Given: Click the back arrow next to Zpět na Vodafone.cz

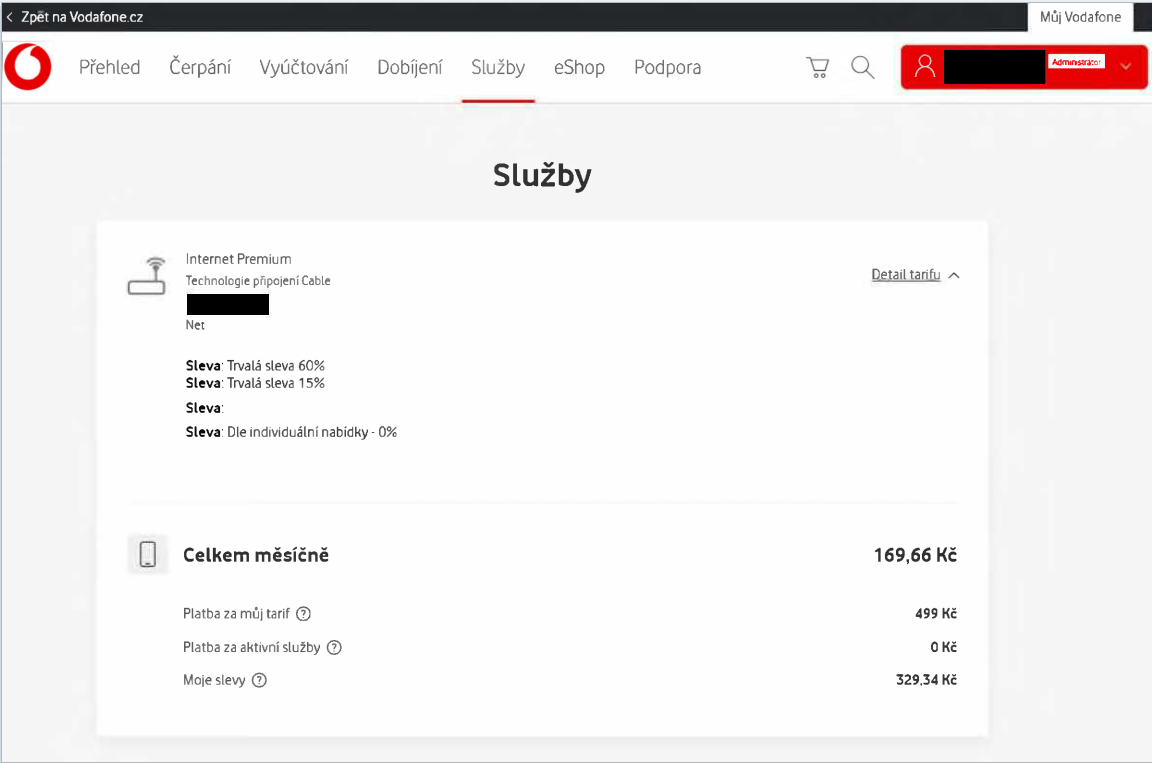Looking at the screenshot, I should coord(10,17).
